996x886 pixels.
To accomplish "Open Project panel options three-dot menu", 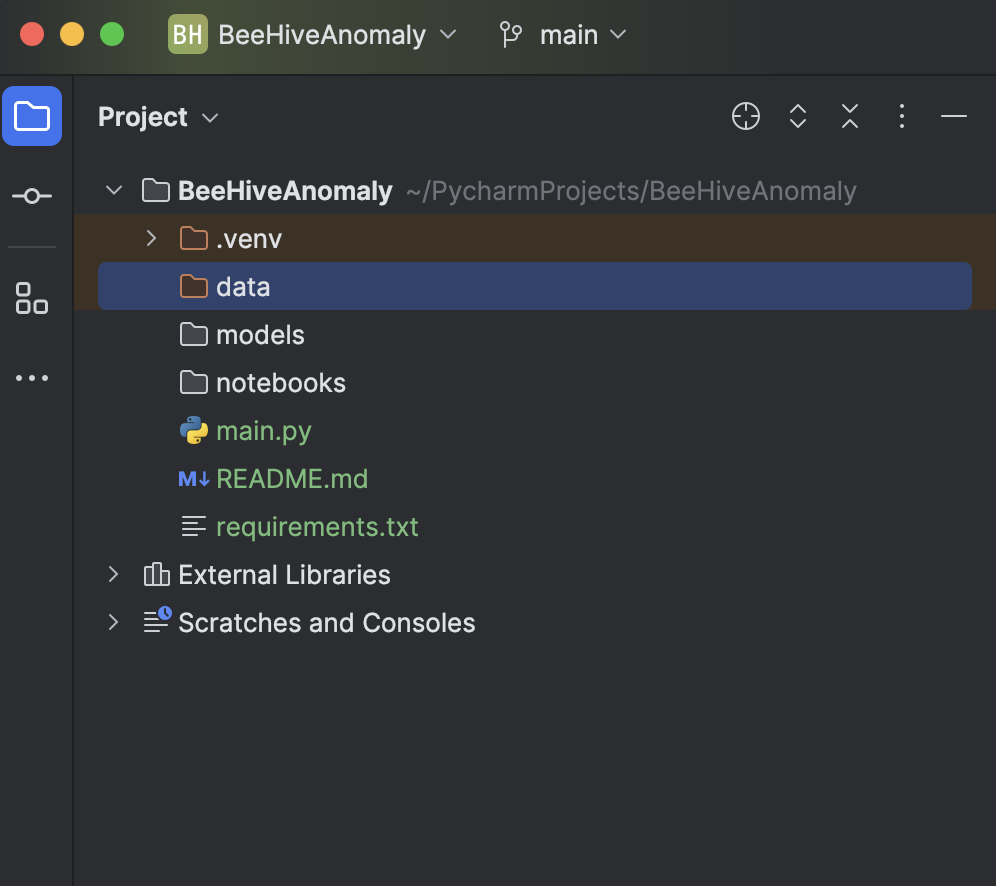I will [902, 117].
